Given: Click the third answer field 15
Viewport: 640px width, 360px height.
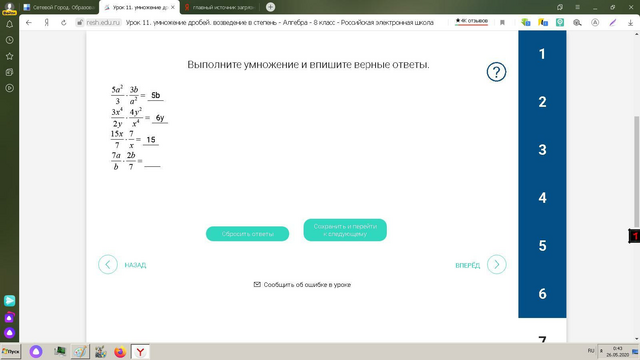Looking at the screenshot, I should pos(151,140).
